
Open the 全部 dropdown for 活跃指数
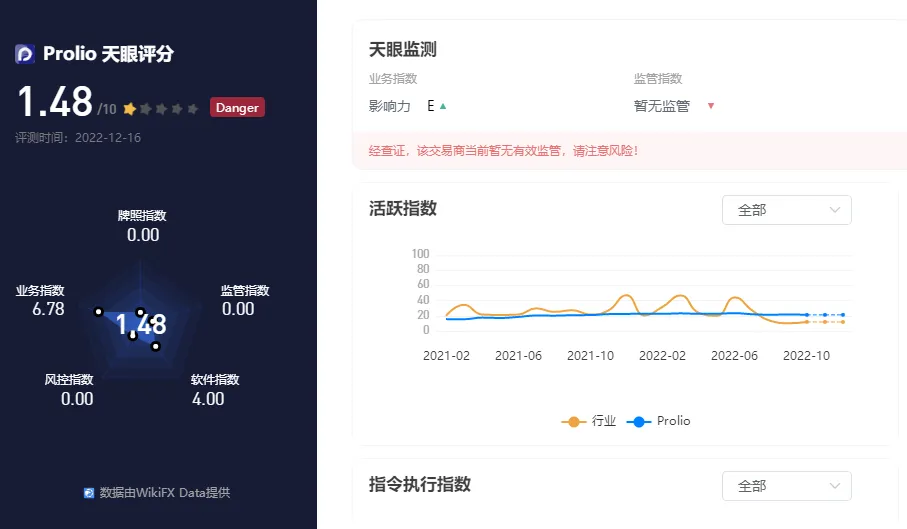787,210
